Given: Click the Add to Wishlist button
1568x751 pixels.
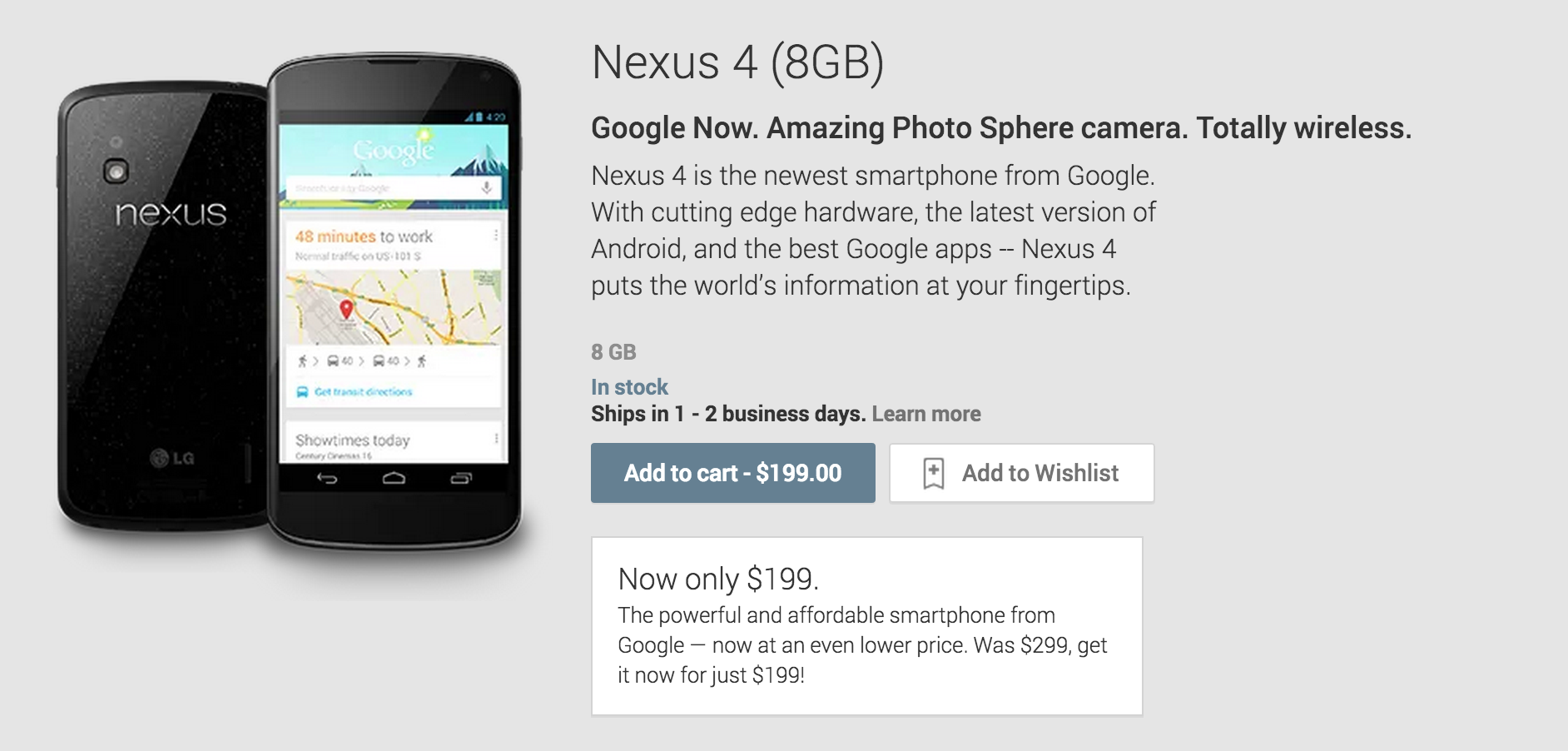Looking at the screenshot, I should 1022,473.
